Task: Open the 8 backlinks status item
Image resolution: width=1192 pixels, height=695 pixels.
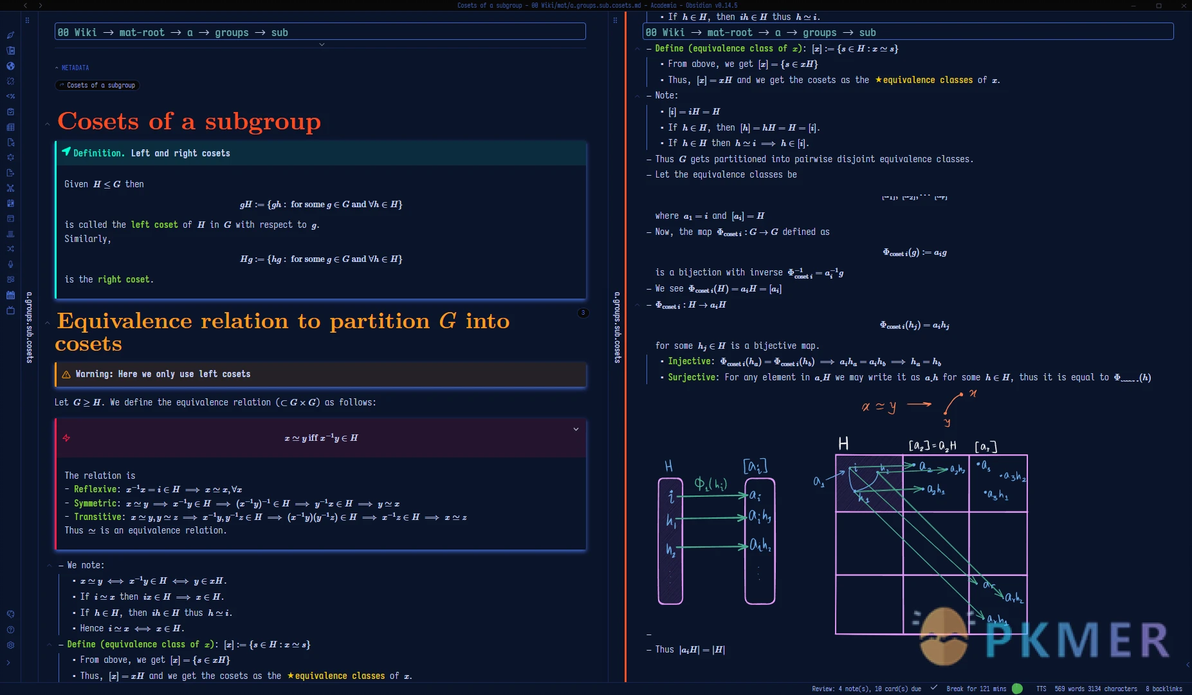Action: pyautogui.click(x=1164, y=688)
